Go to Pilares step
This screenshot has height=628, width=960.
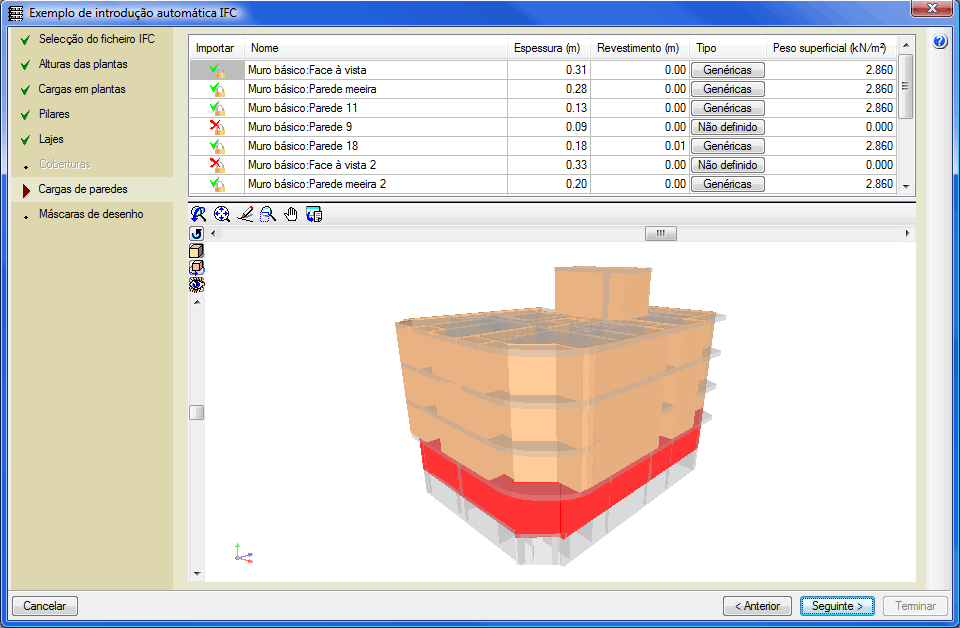(54, 114)
